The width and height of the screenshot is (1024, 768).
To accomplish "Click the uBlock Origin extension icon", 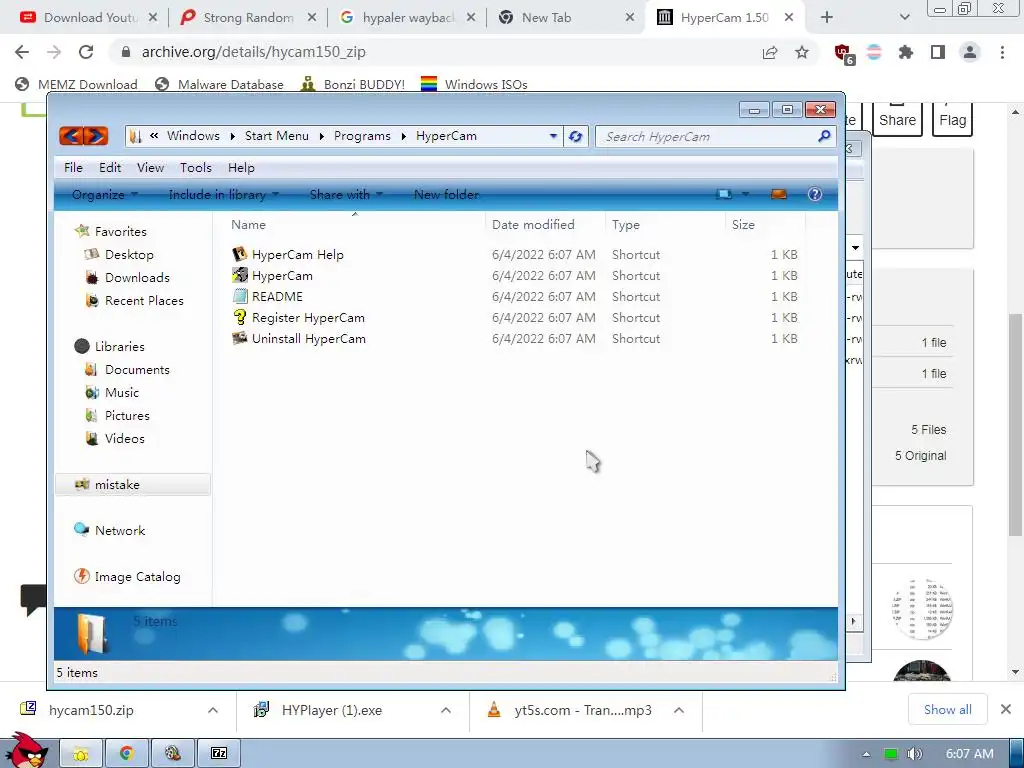I will click(x=843, y=53).
